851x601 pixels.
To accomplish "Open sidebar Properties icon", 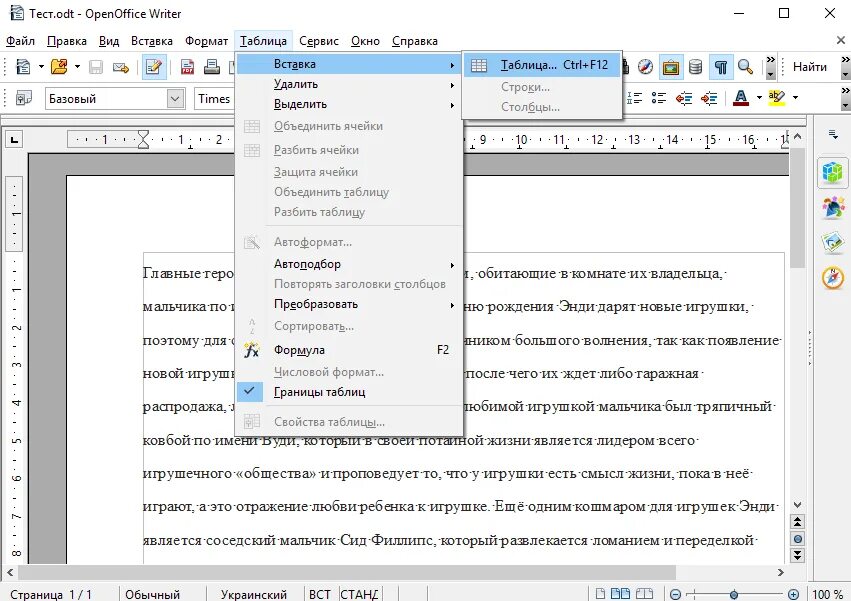I will pos(833,173).
